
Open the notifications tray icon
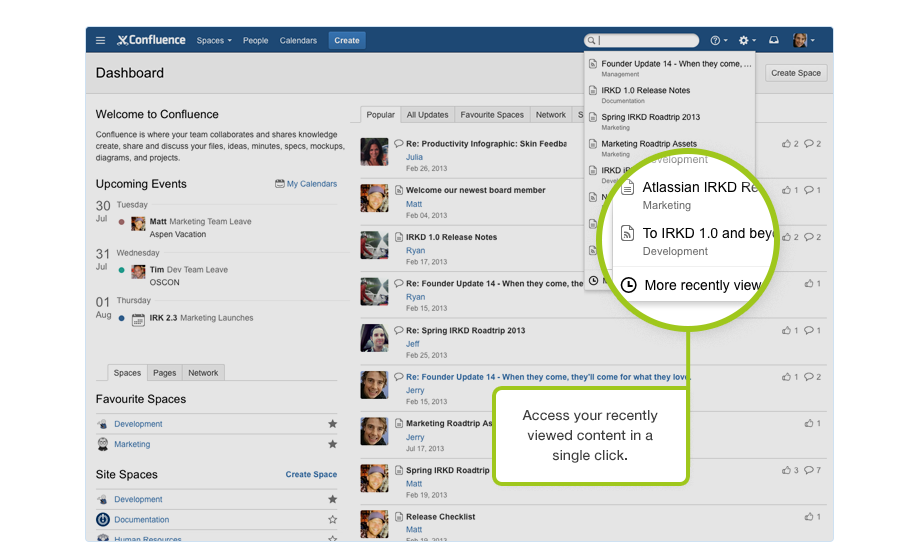(774, 40)
